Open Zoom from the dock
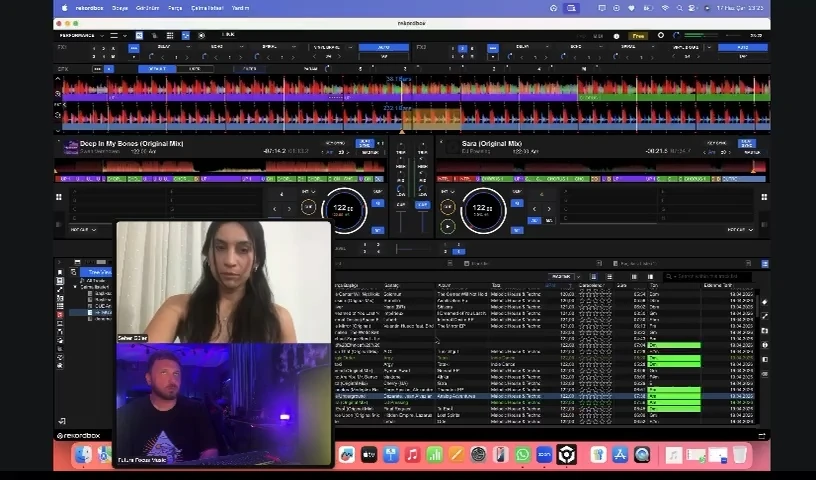 tap(544, 454)
